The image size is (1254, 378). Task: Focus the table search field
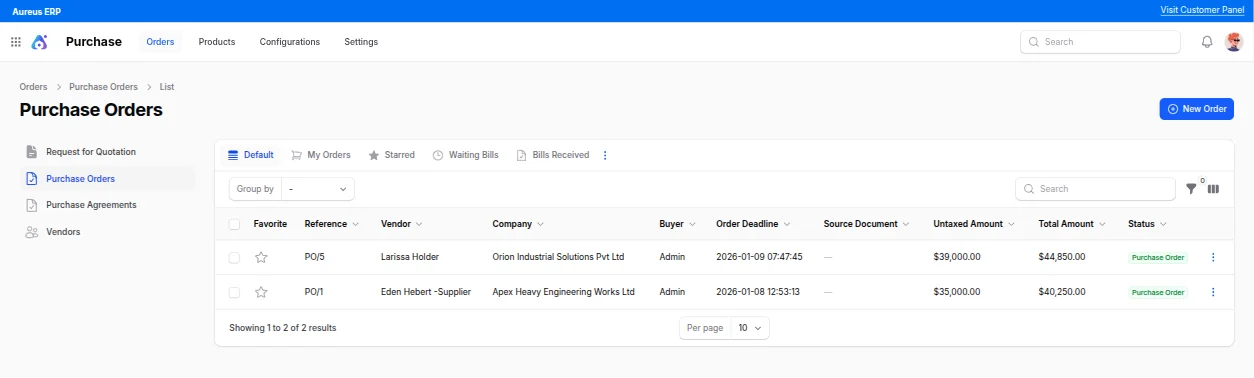pos(1095,189)
